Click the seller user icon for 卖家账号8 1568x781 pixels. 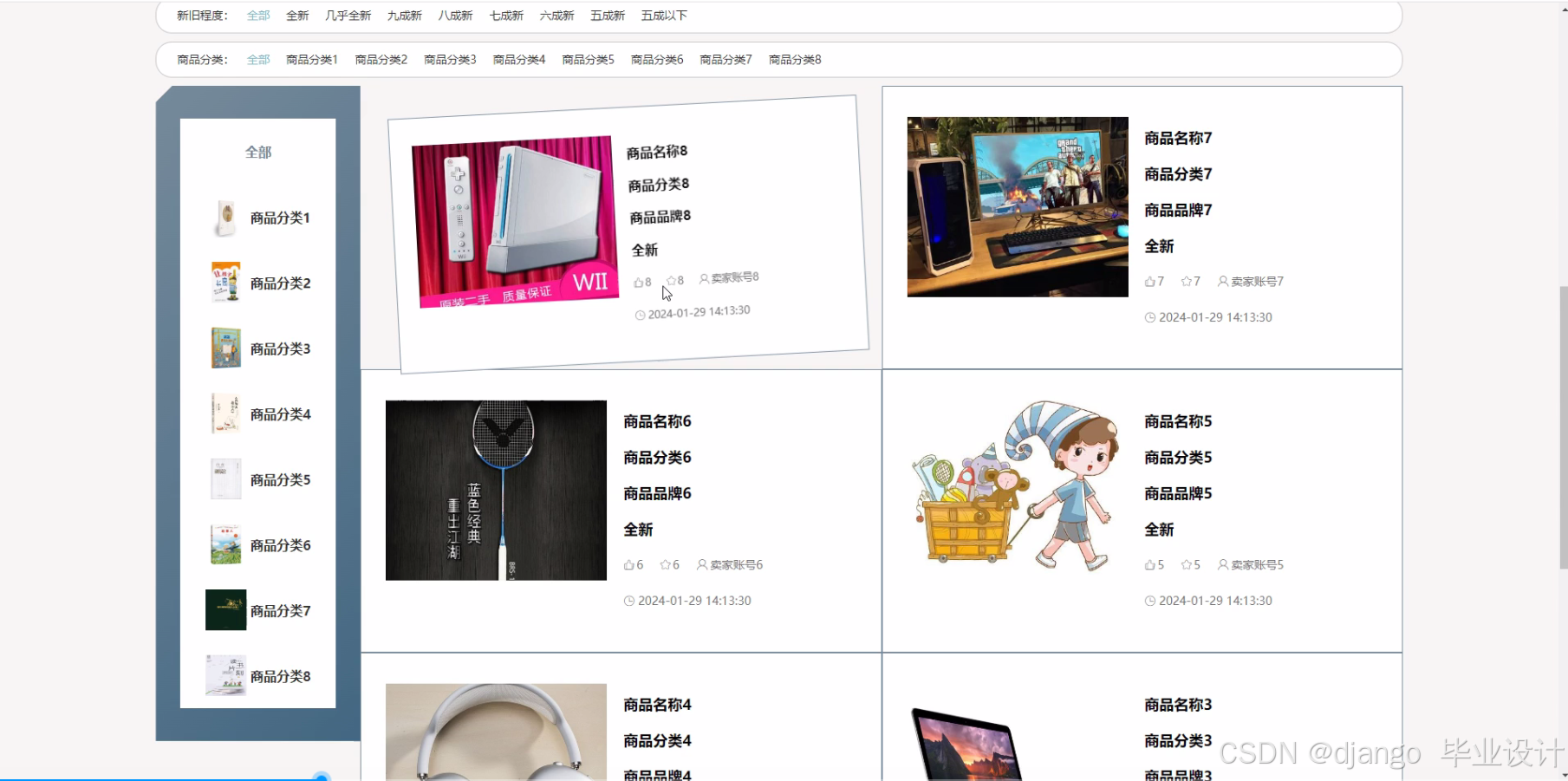705,279
